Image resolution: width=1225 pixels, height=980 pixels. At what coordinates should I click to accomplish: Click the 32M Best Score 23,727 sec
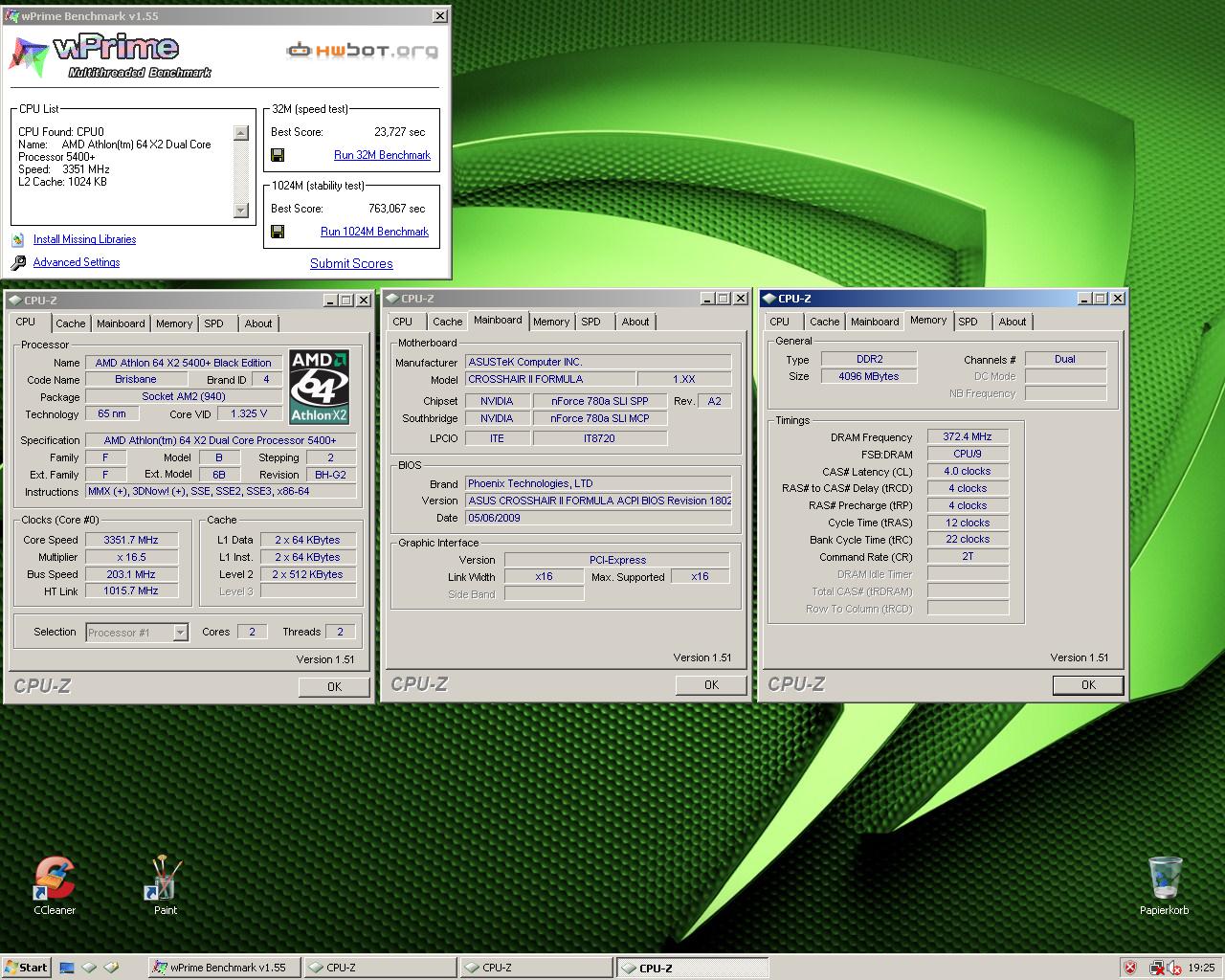coord(400,132)
